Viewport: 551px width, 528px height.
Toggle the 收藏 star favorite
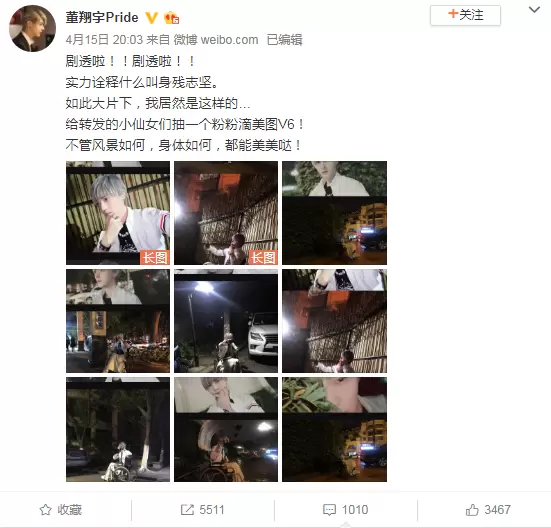coord(60,510)
